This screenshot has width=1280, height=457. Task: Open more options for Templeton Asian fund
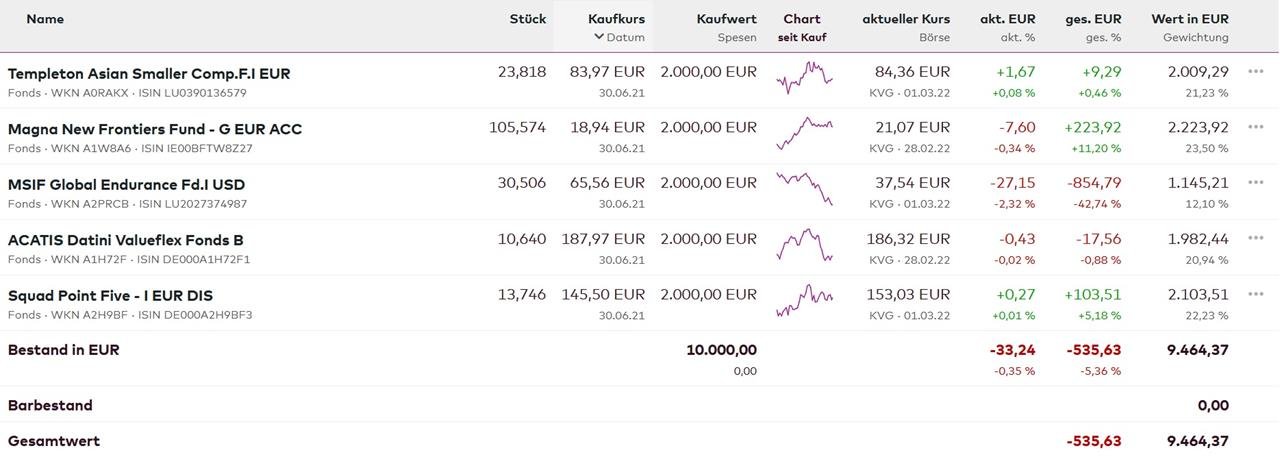[x=1256, y=71]
